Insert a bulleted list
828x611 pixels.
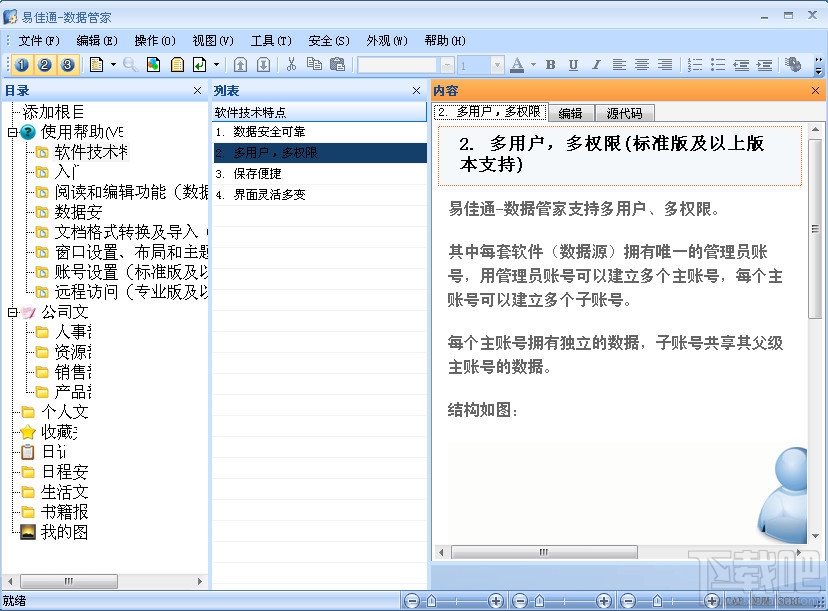tap(718, 65)
